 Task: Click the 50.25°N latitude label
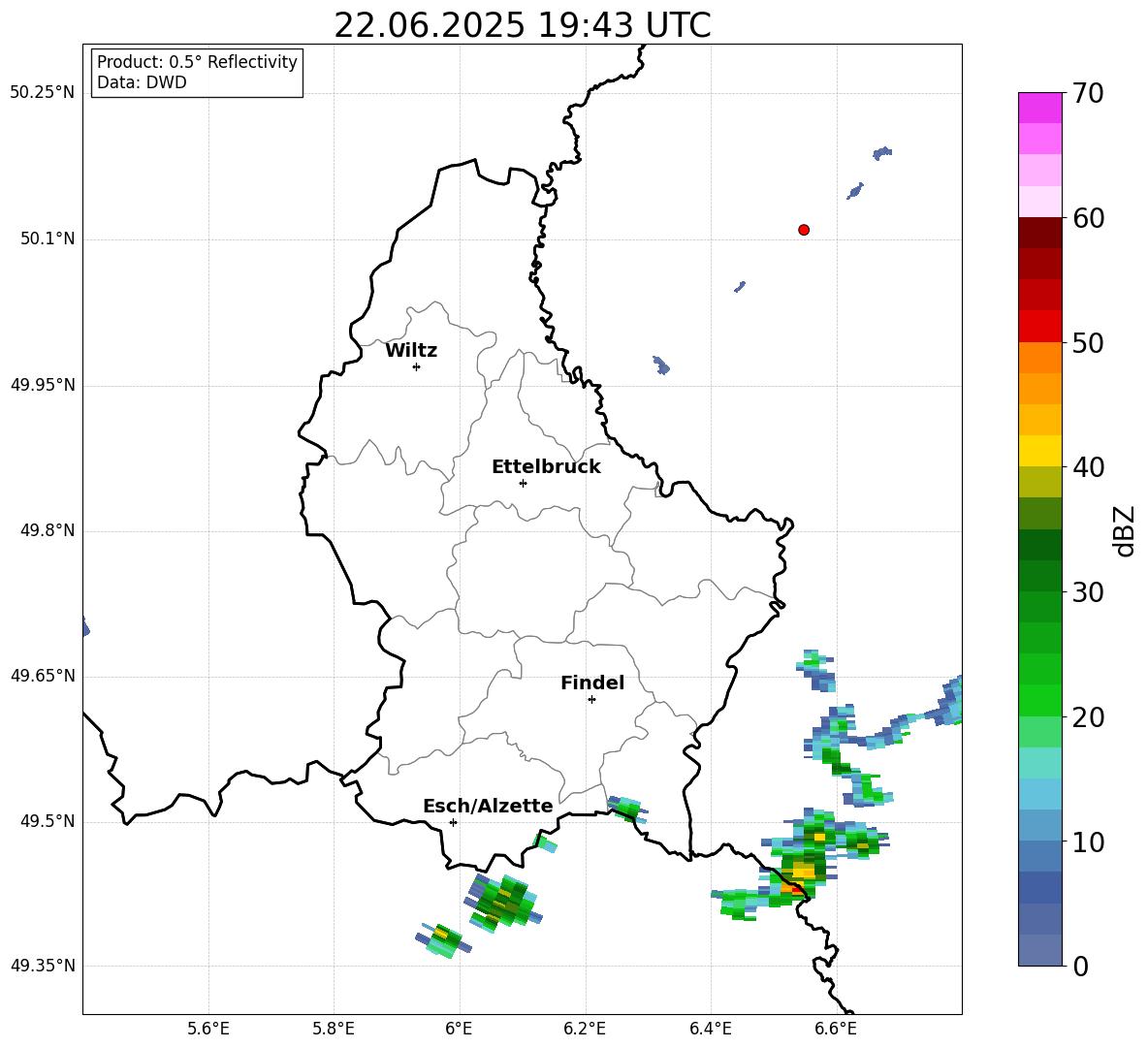pos(43,93)
